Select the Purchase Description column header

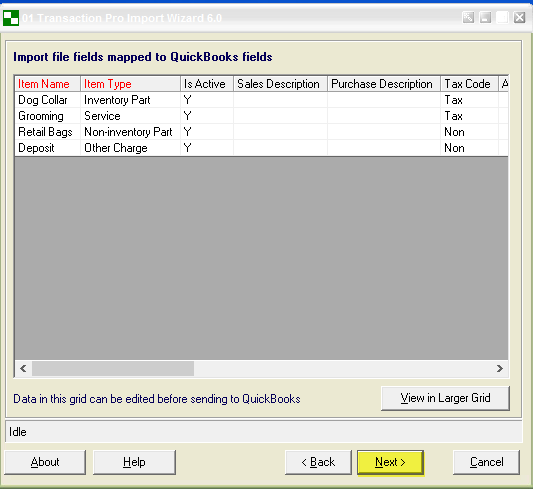pos(384,84)
